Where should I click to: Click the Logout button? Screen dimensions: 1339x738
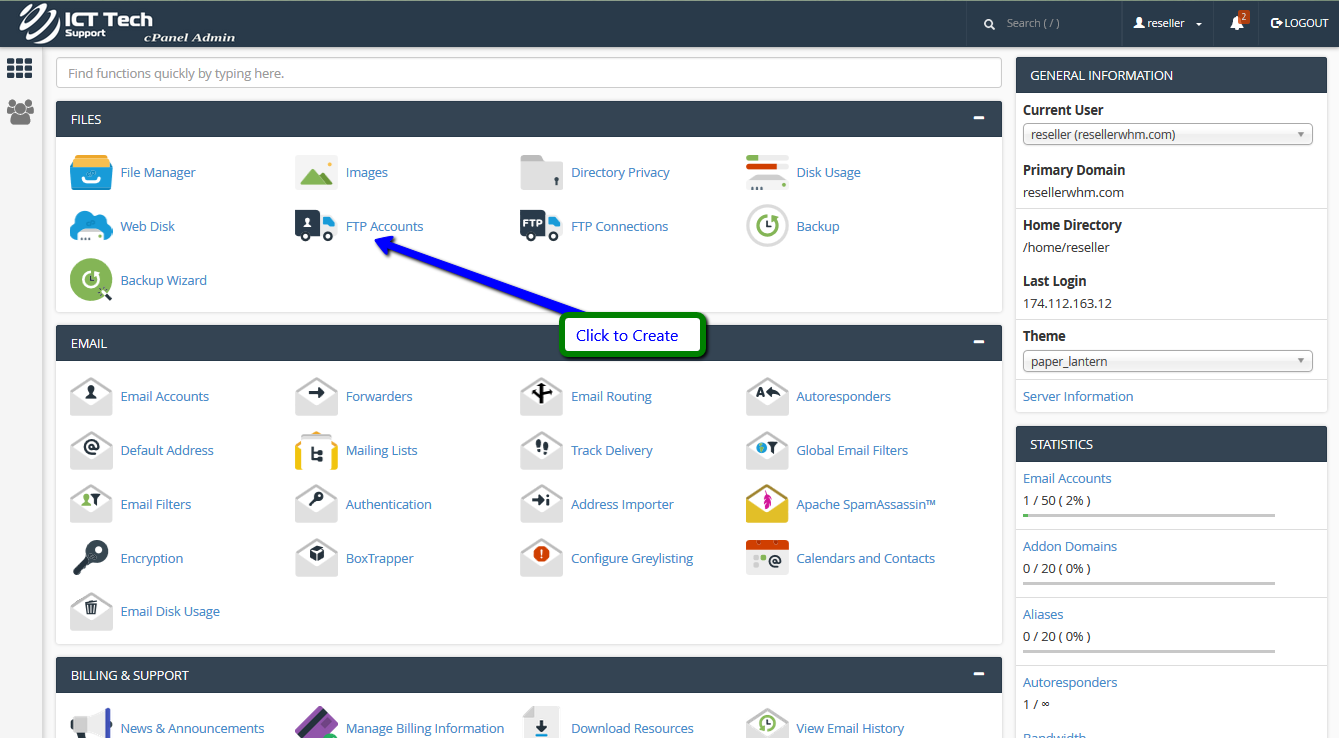(1299, 23)
